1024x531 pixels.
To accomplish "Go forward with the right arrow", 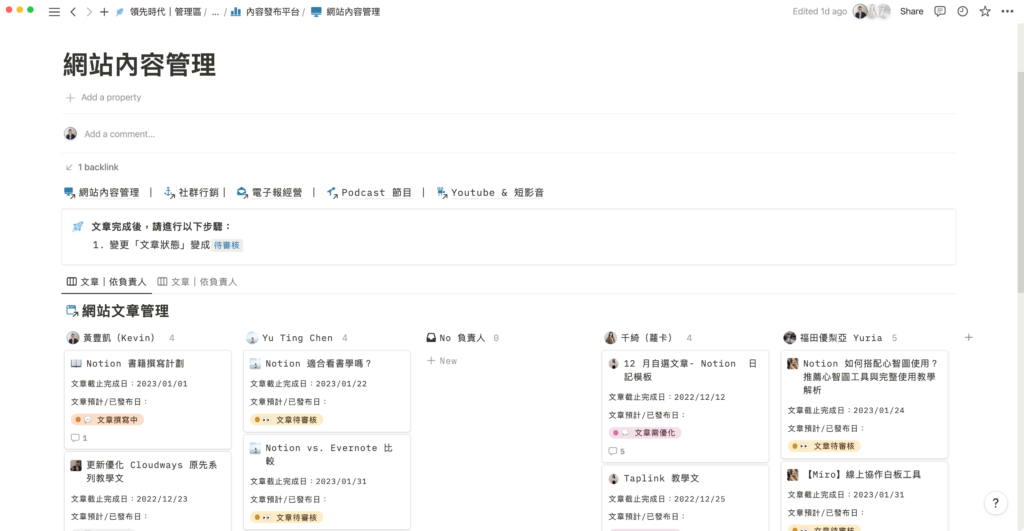I will point(89,12).
